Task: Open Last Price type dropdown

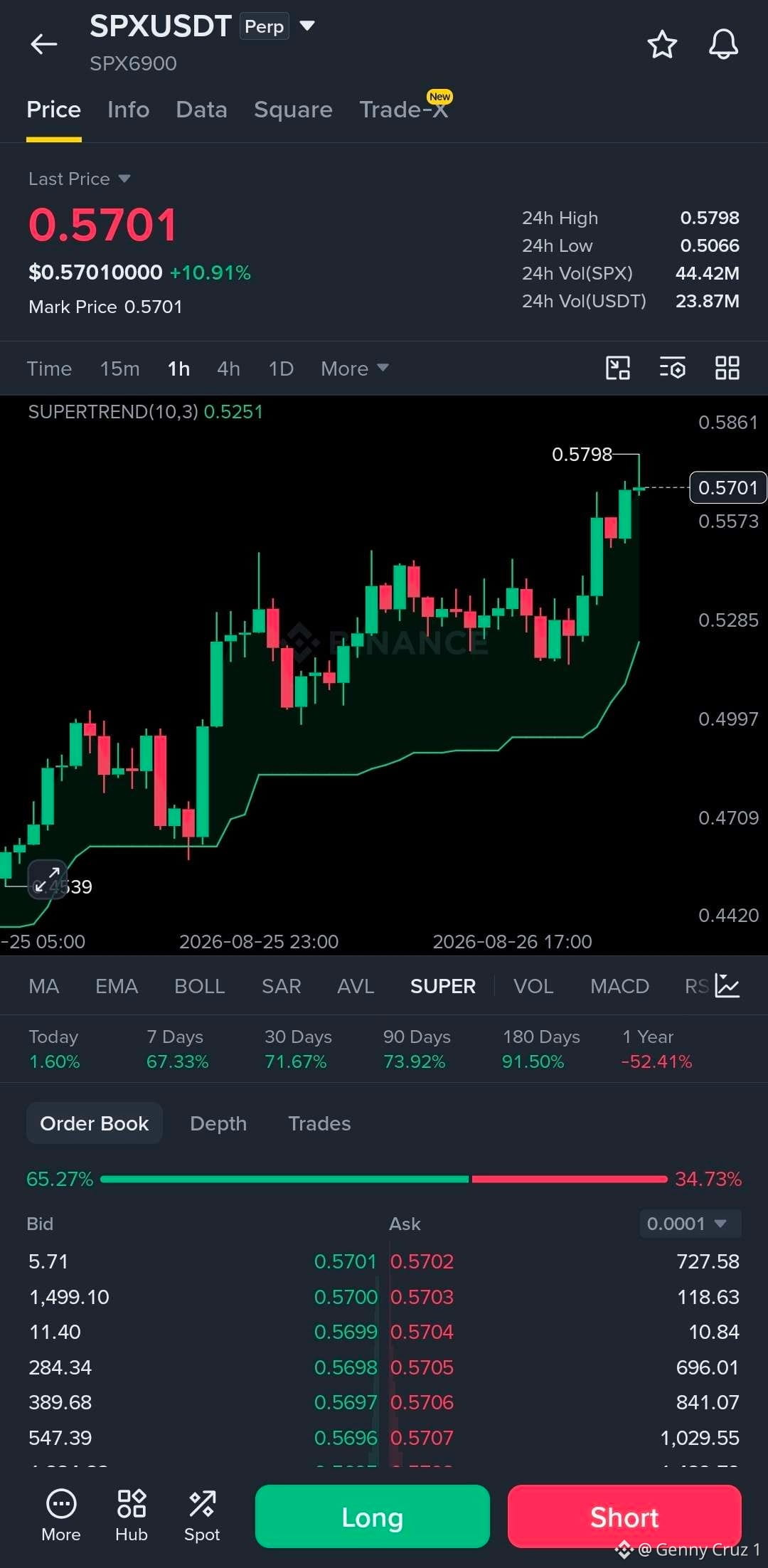Action: pos(79,179)
